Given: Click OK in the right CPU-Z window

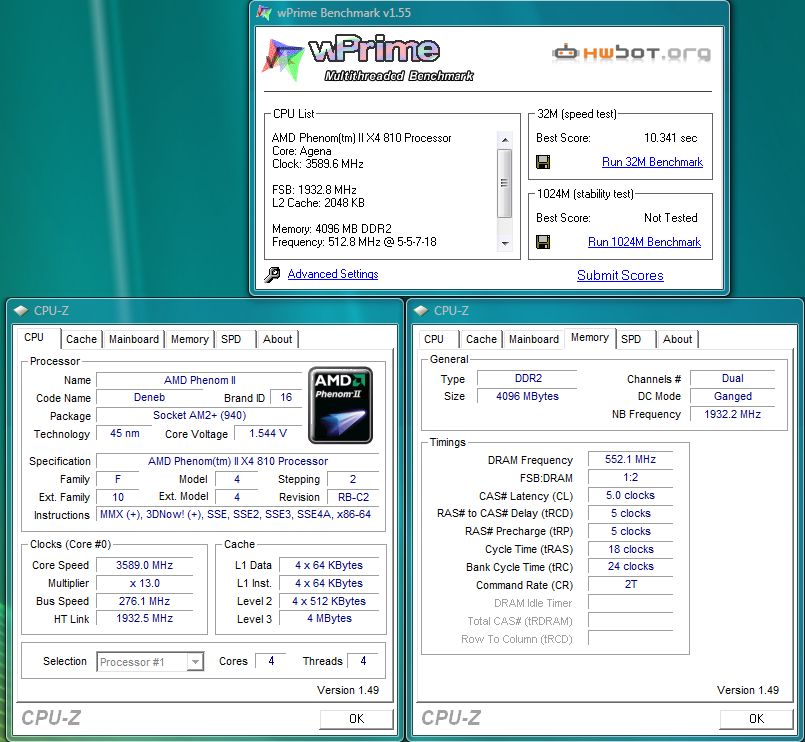Looking at the screenshot, I should click(756, 718).
